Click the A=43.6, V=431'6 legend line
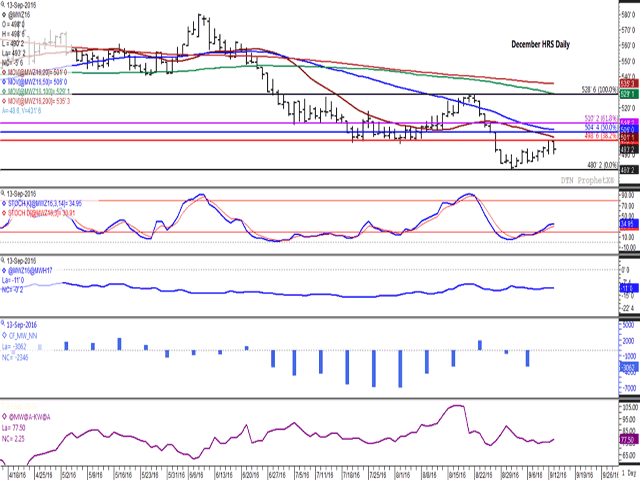 pyautogui.click(x=21, y=111)
